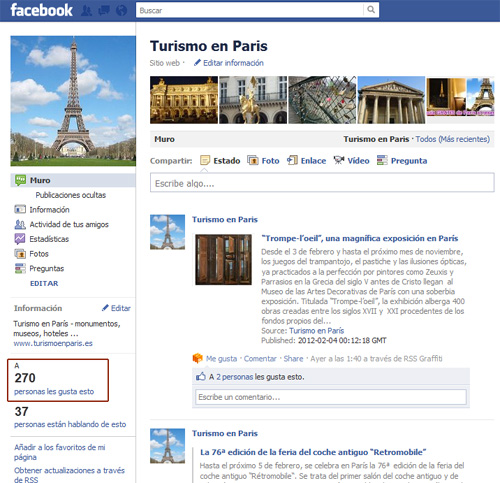The image size is (500, 483).
Task: Click the orange RSS Graffiti icon
Action: 198,358
